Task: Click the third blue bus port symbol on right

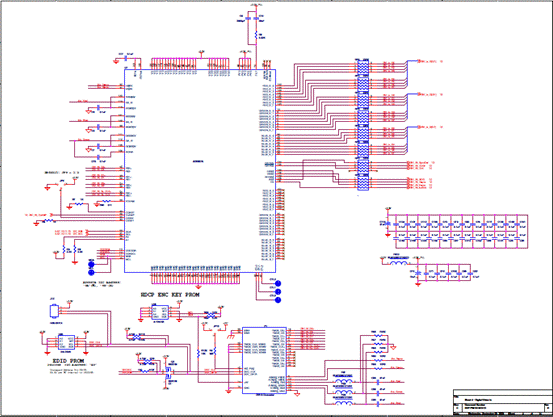Action: pyautogui.click(x=419, y=127)
